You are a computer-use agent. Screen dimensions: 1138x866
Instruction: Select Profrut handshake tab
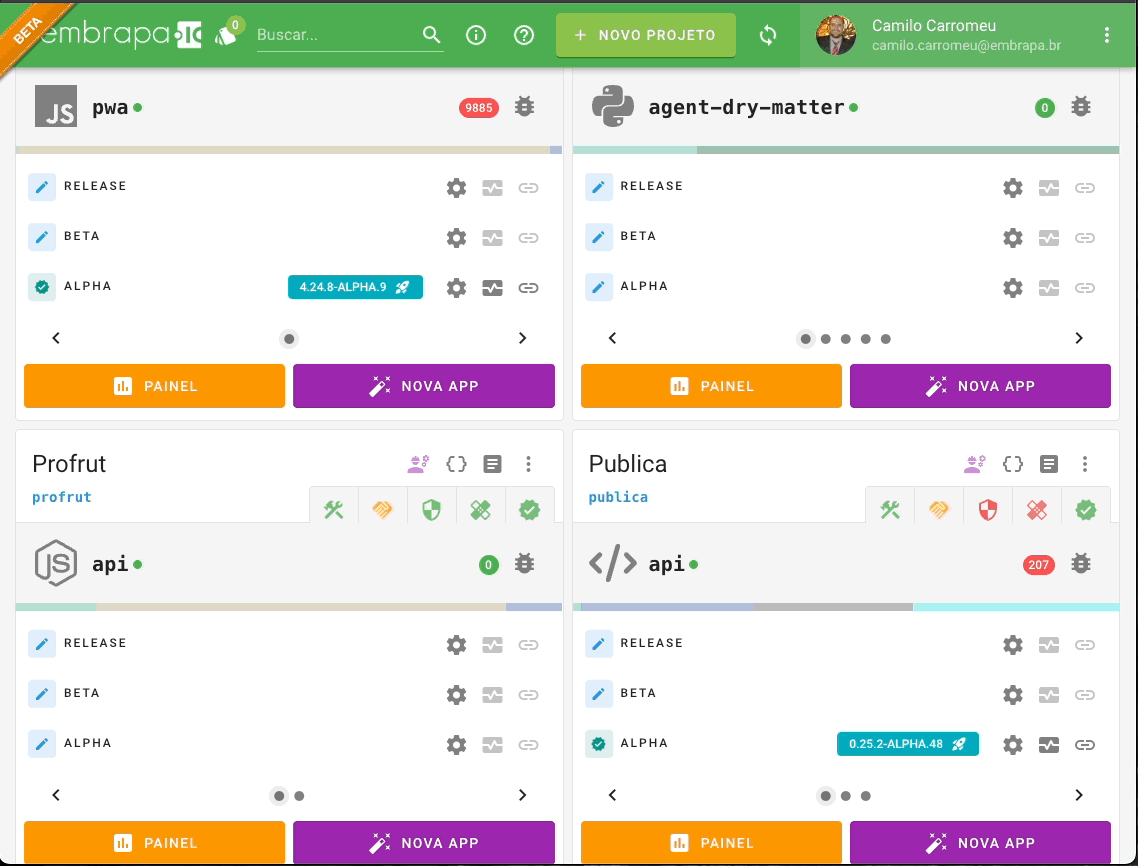382,510
